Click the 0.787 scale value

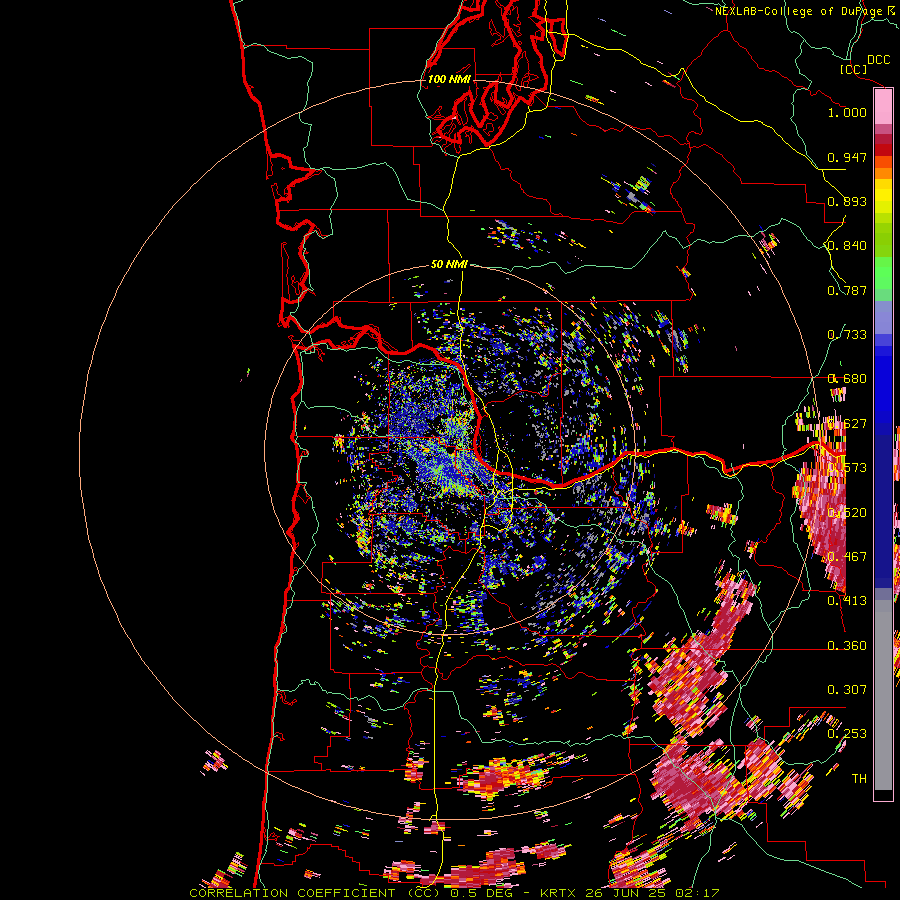(847, 290)
